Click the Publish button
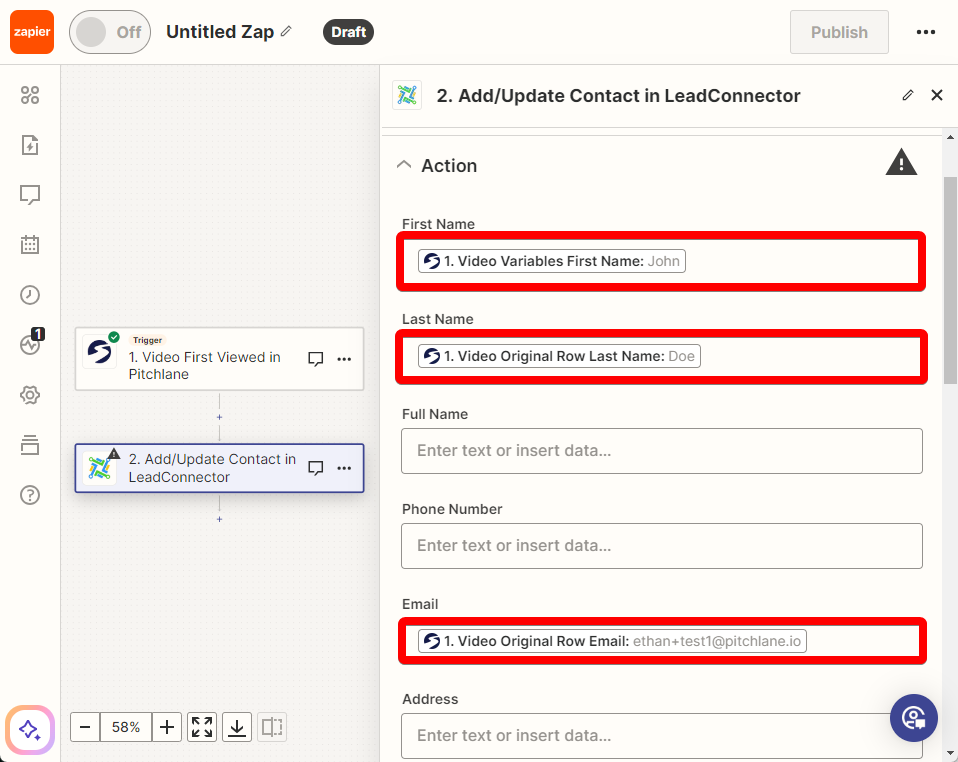958x762 pixels. (839, 32)
